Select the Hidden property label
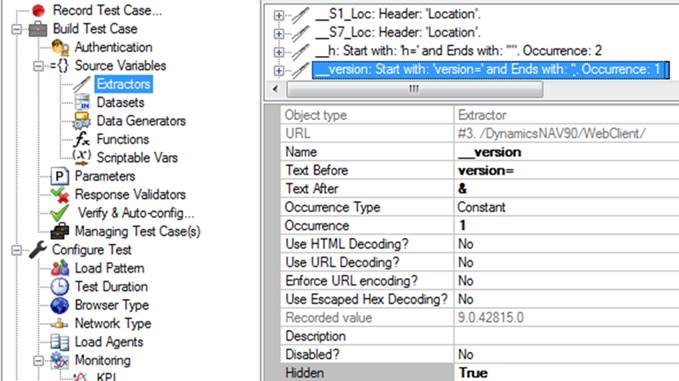 coord(367,373)
